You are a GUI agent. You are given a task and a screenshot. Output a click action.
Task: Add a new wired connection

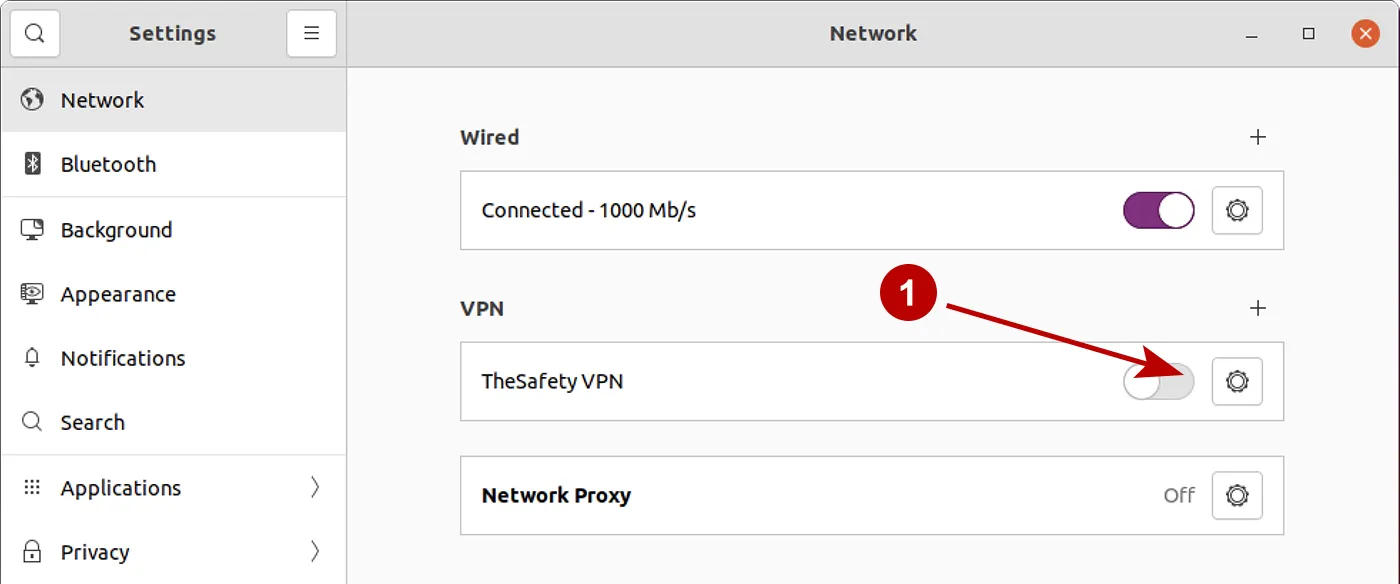click(x=1259, y=137)
